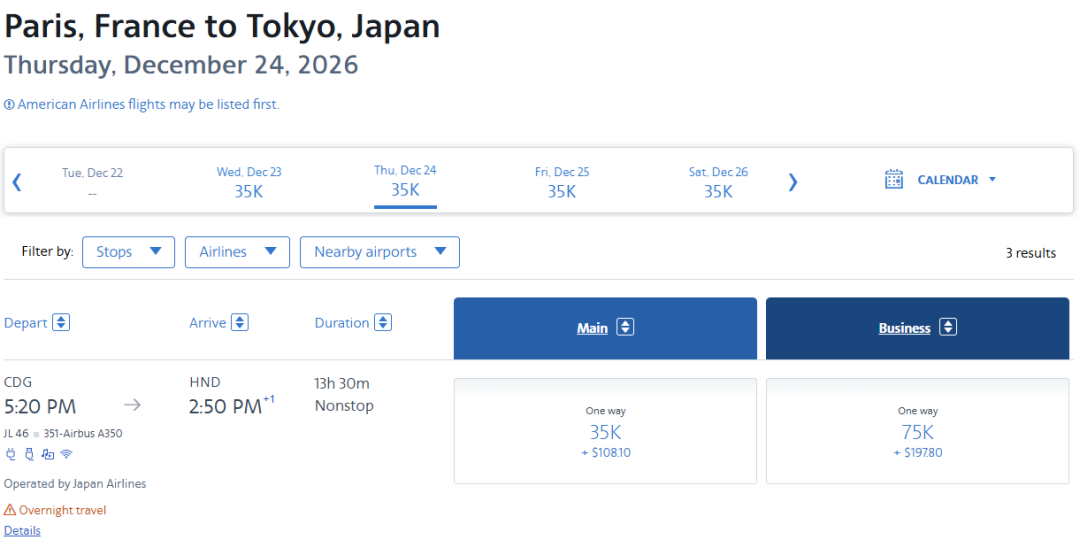This screenshot has height=540, width=1080.
Task: Click the Wi-Fi amenity icon
Action: [x=66, y=454]
